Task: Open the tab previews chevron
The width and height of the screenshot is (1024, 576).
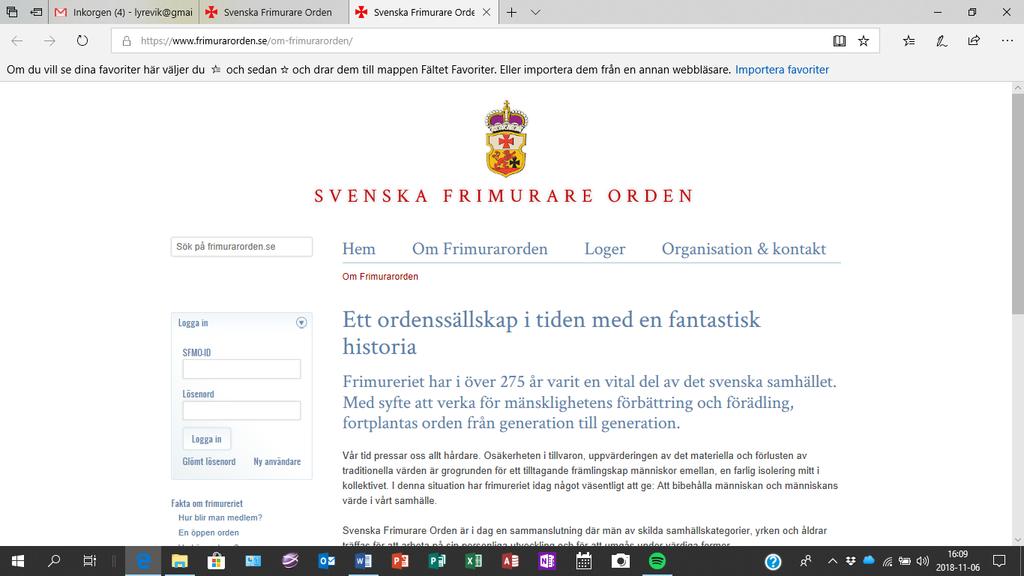Action: [536, 12]
